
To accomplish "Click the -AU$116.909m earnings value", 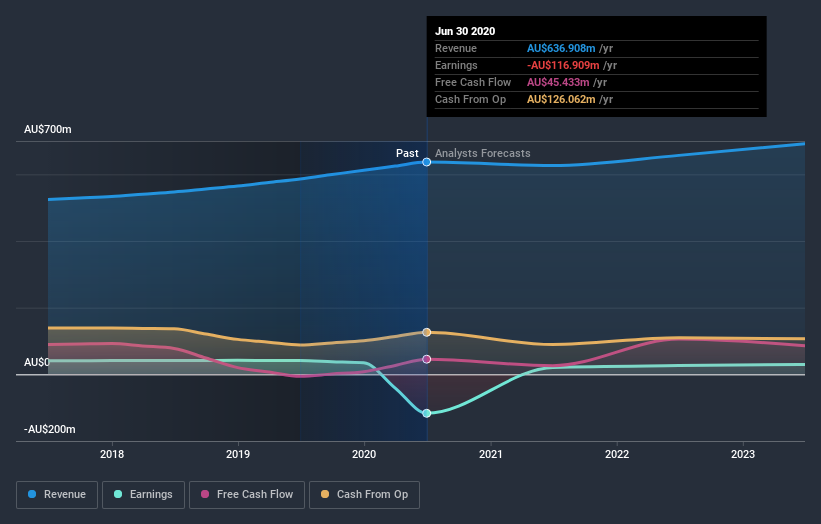I will (x=563, y=65).
